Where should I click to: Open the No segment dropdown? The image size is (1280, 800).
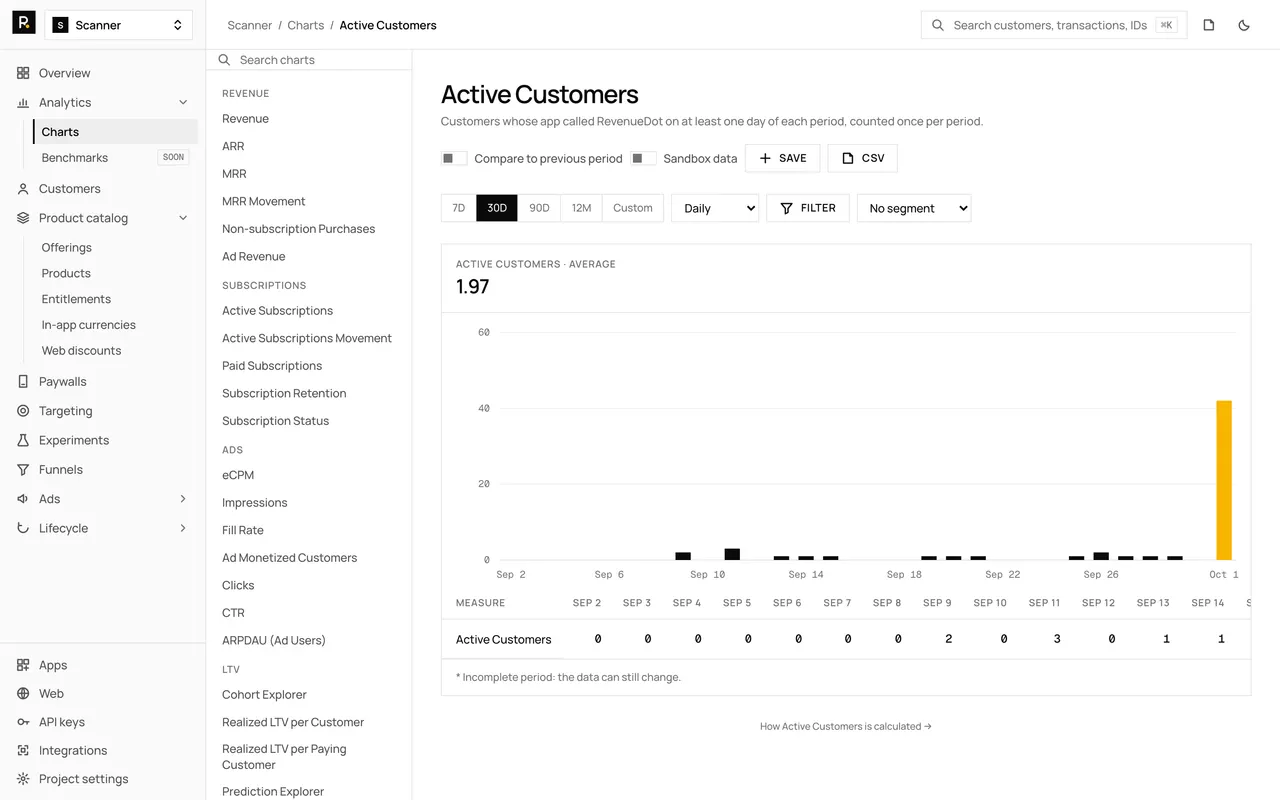(914, 208)
